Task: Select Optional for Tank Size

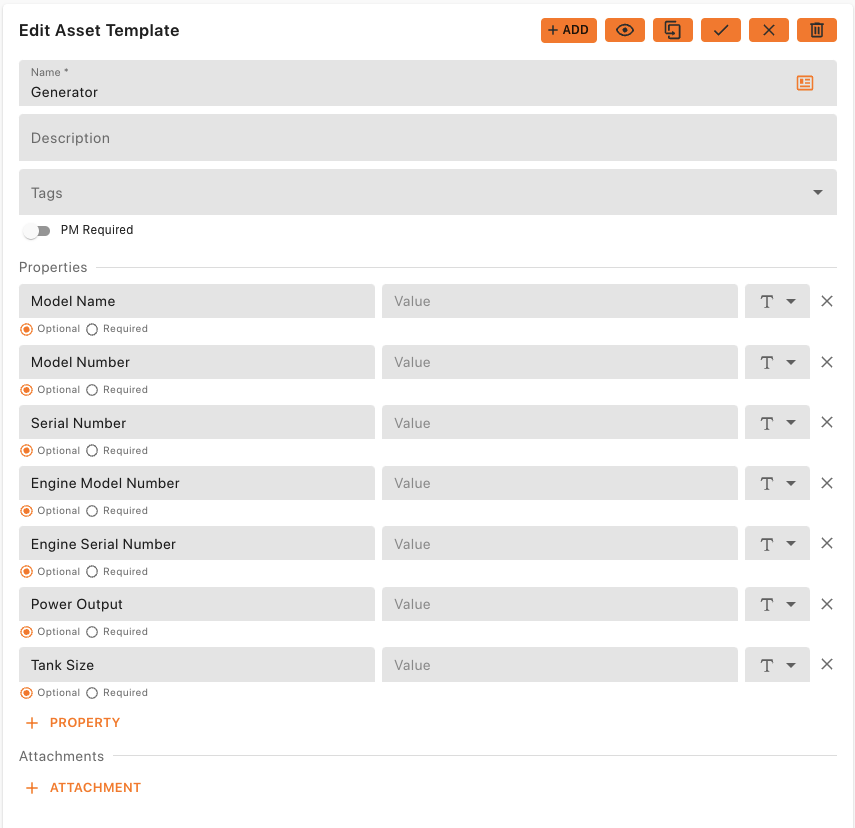Action: [26, 693]
